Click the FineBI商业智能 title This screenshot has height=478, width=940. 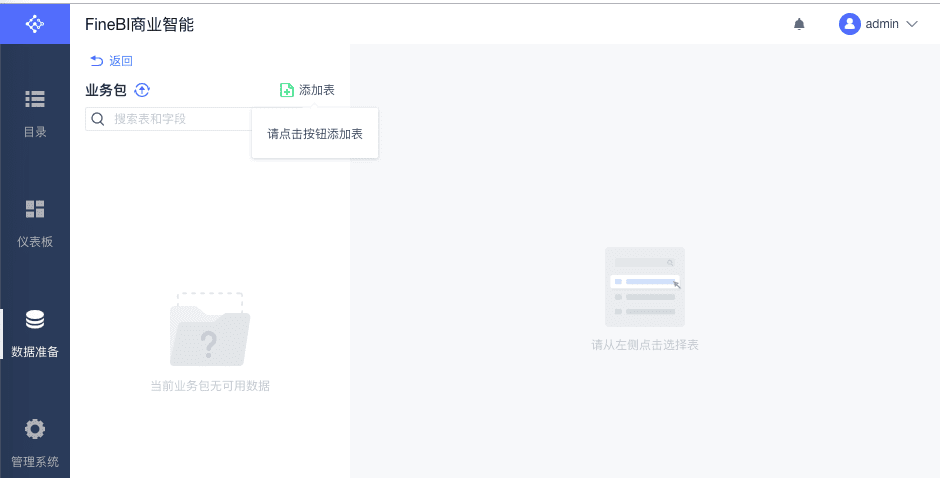(139, 25)
